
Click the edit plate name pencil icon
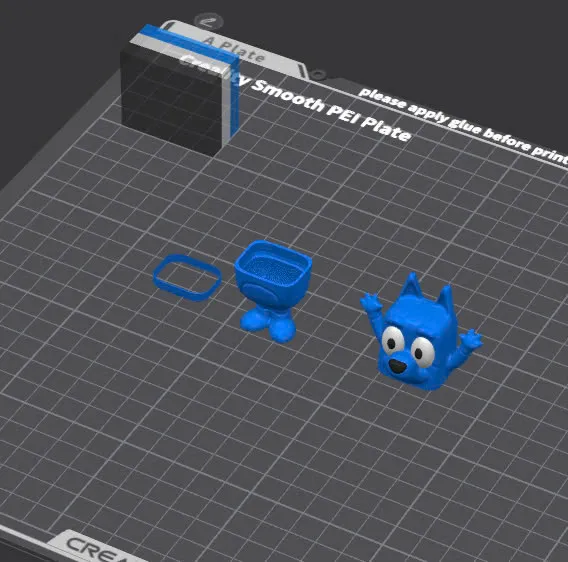tap(208, 22)
